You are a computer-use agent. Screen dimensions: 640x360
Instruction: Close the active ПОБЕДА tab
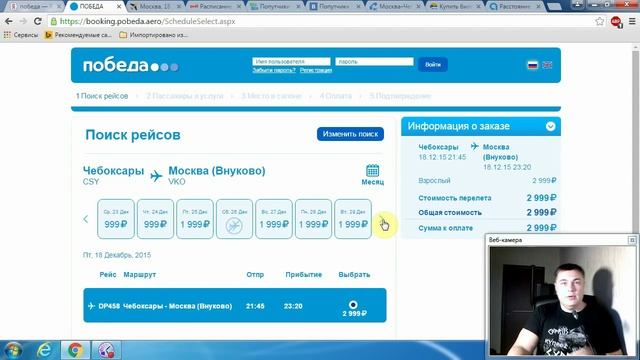119,7
